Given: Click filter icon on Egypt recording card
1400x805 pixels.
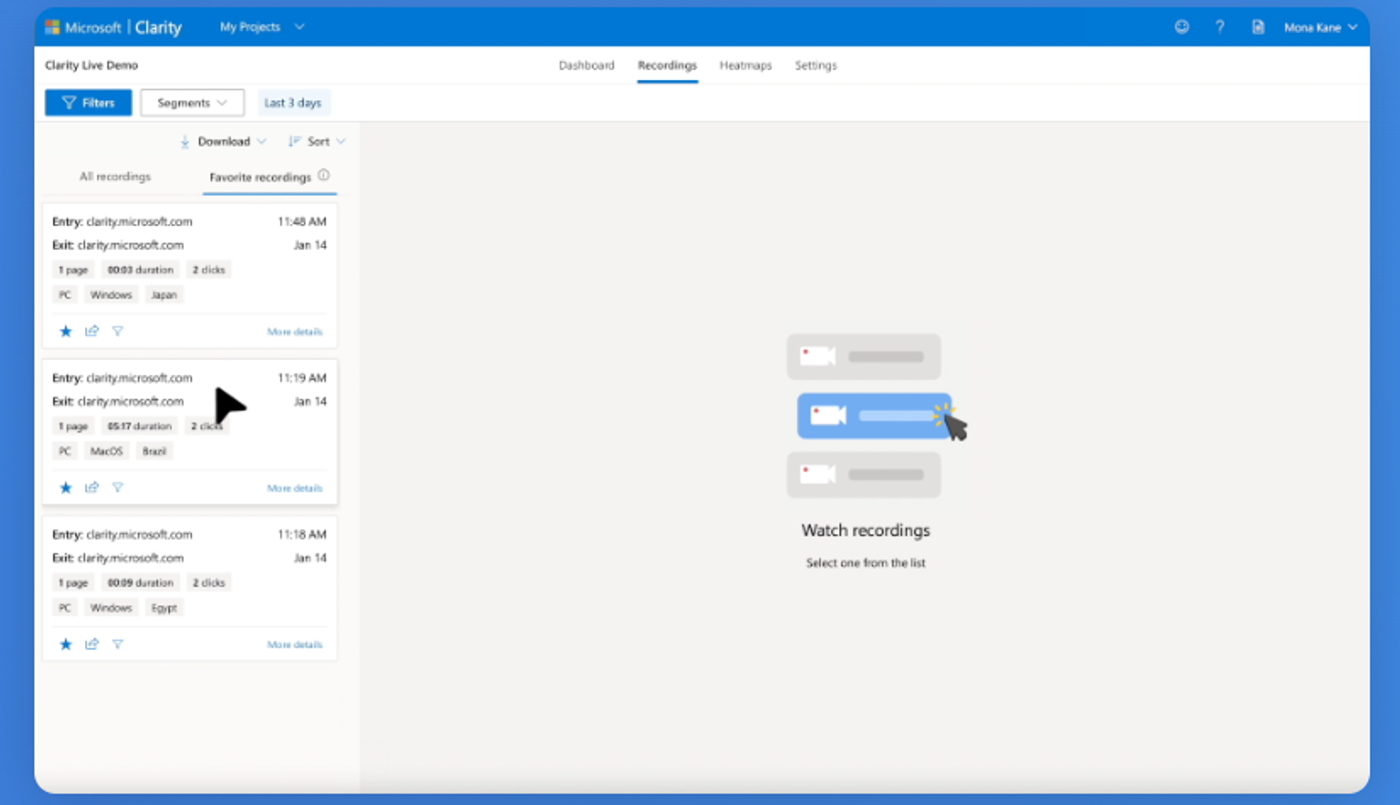Looking at the screenshot, I should (x=118, y=645).
